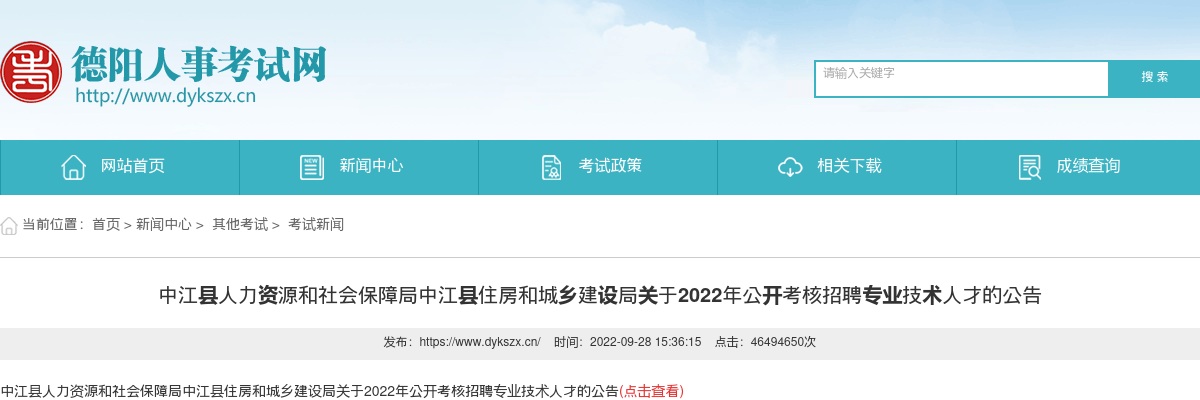The width and height of the screenshot is (1200, 400).
Task: Click the 其他考试 breadcrumb link
Action: pyautogui.click(x=240, y=225)
